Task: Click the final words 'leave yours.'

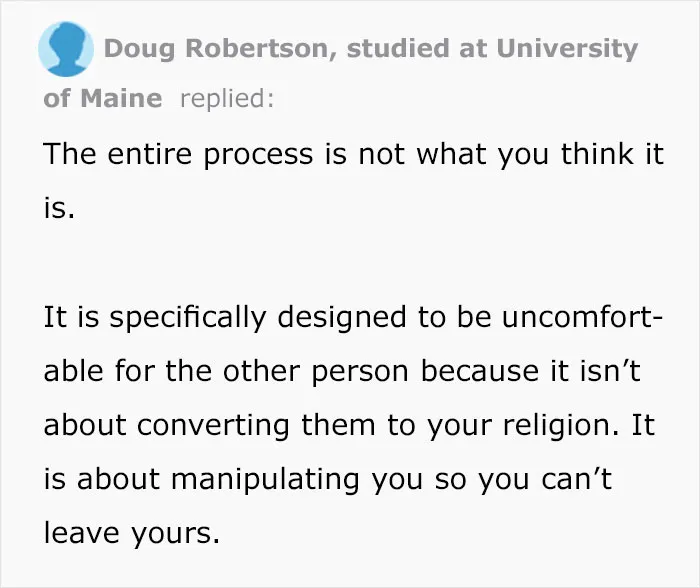Action: tap(132, 534)
